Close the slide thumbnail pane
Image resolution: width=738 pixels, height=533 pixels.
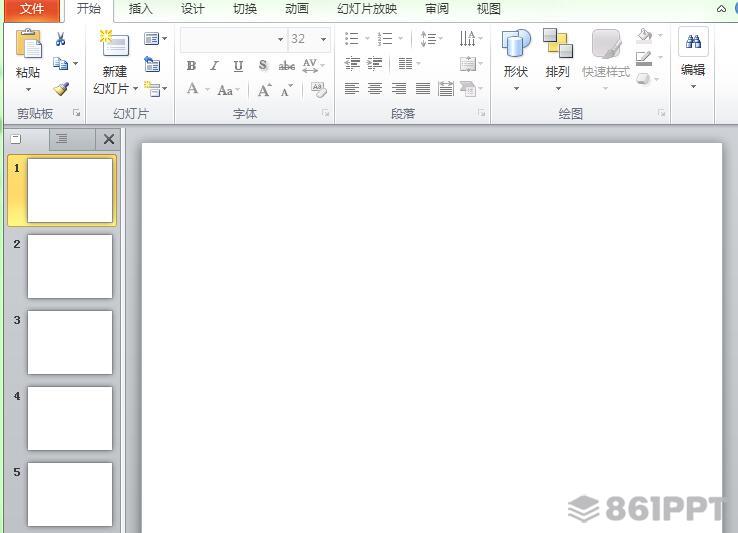click(x=109, y=139)
